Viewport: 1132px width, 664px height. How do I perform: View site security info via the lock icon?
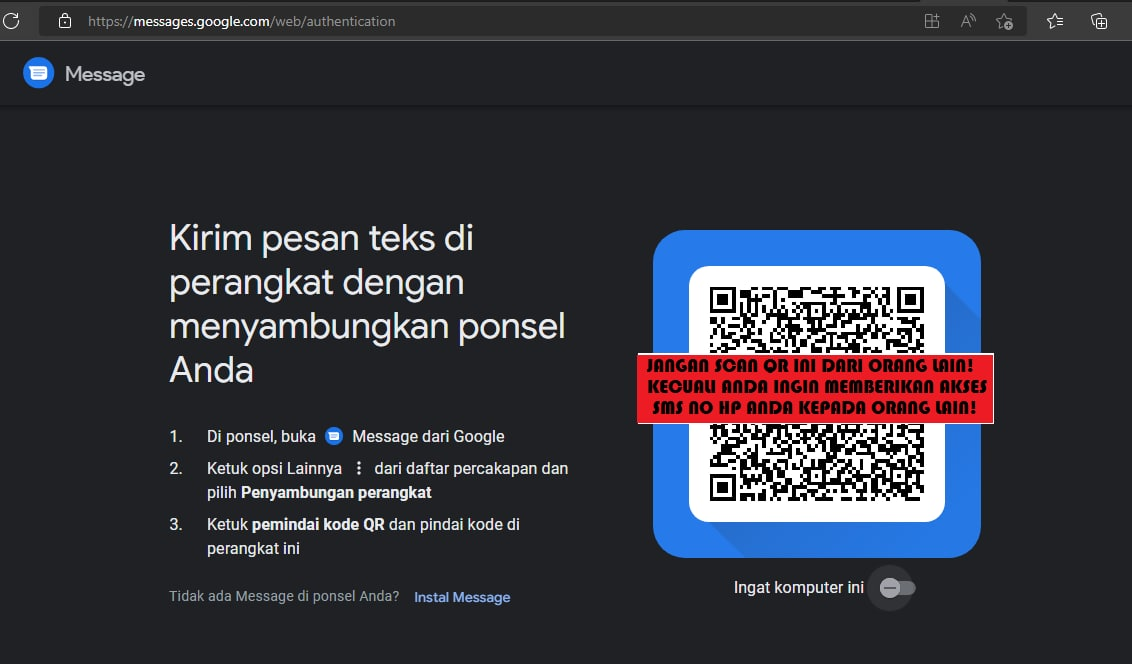[65, 21]
